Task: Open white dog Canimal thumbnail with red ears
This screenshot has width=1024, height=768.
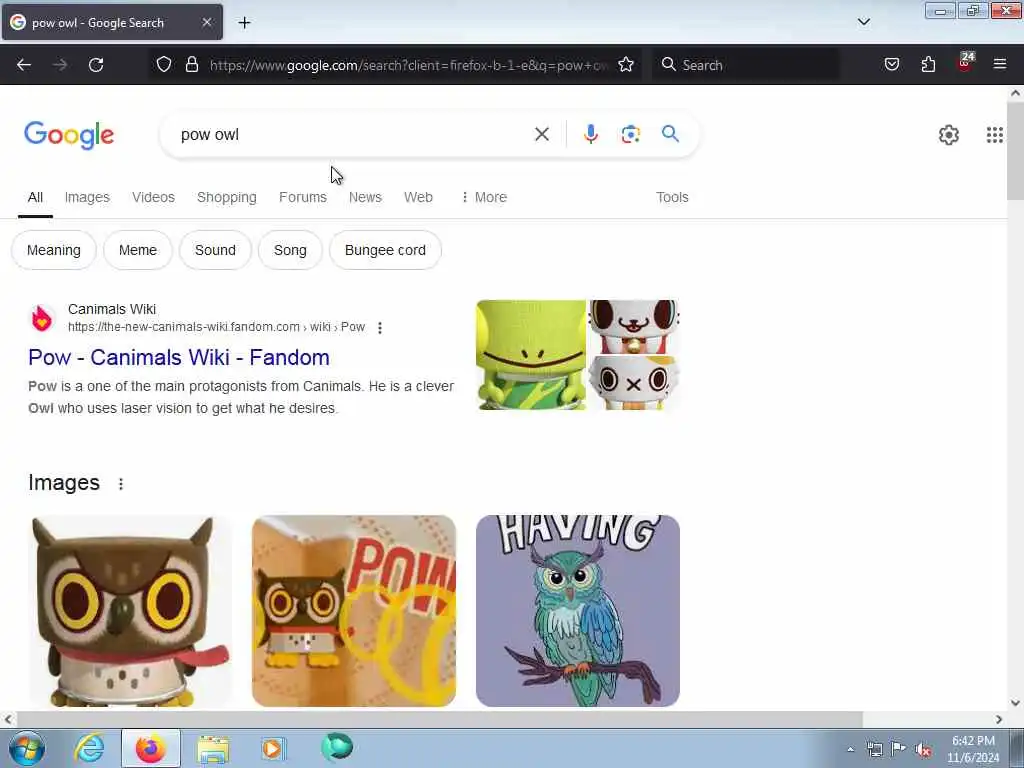Action: 634,327
